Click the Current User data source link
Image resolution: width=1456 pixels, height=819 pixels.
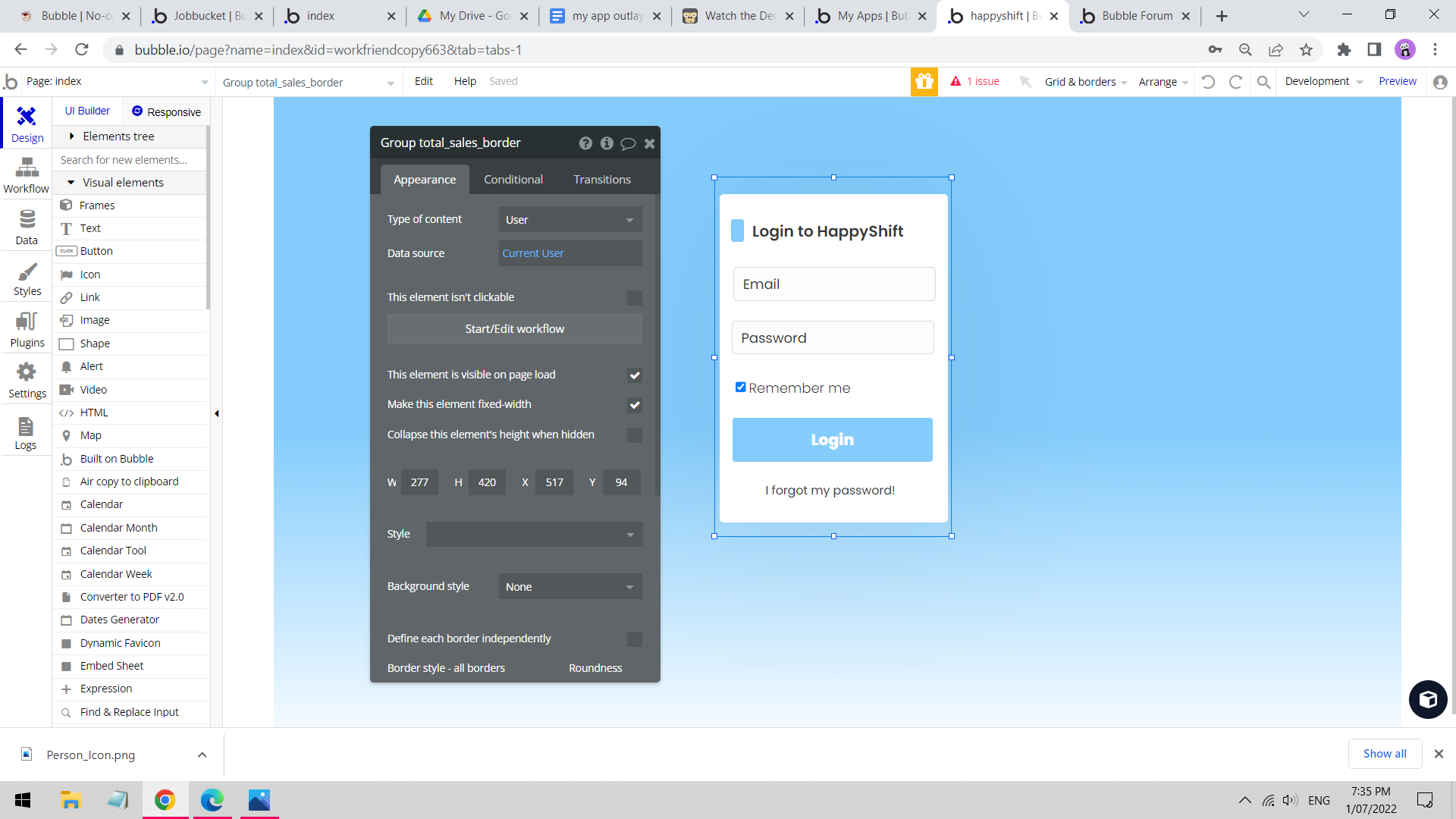click(533, 253)
